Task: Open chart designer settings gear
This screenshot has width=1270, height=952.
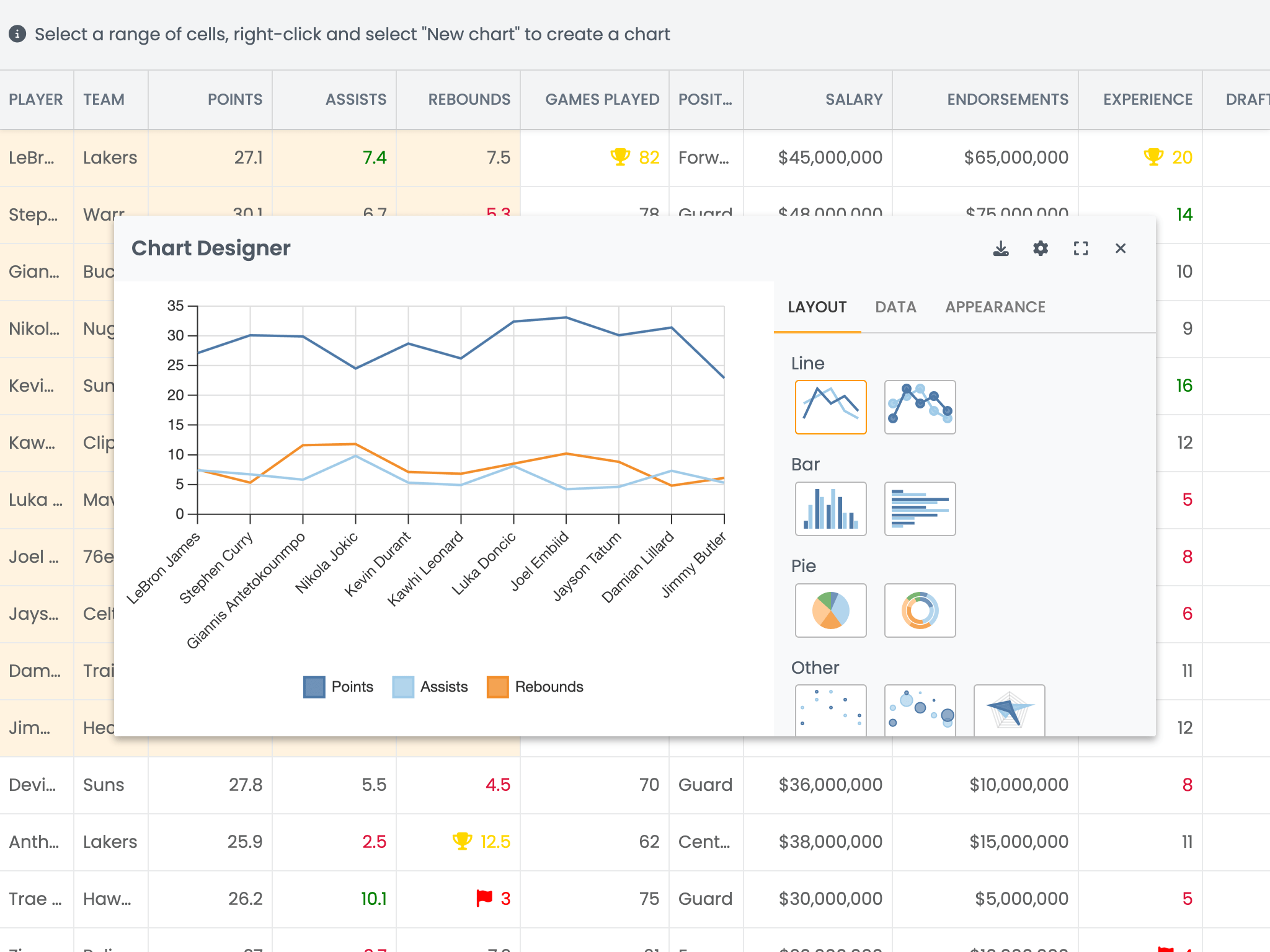Action: point(1041,249)
